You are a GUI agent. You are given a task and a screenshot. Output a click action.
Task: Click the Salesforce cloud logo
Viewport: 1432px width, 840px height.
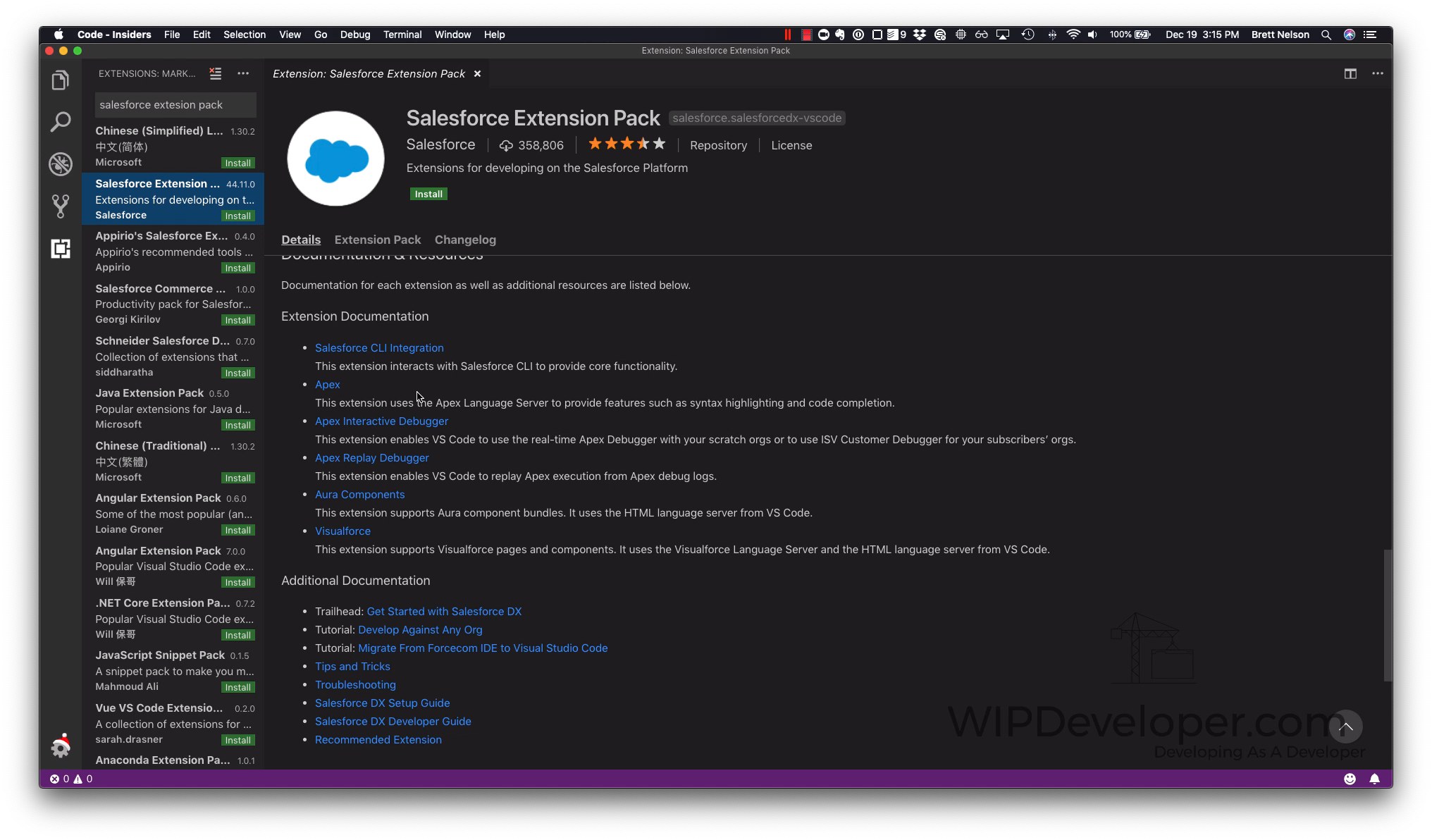coord(335,159)
